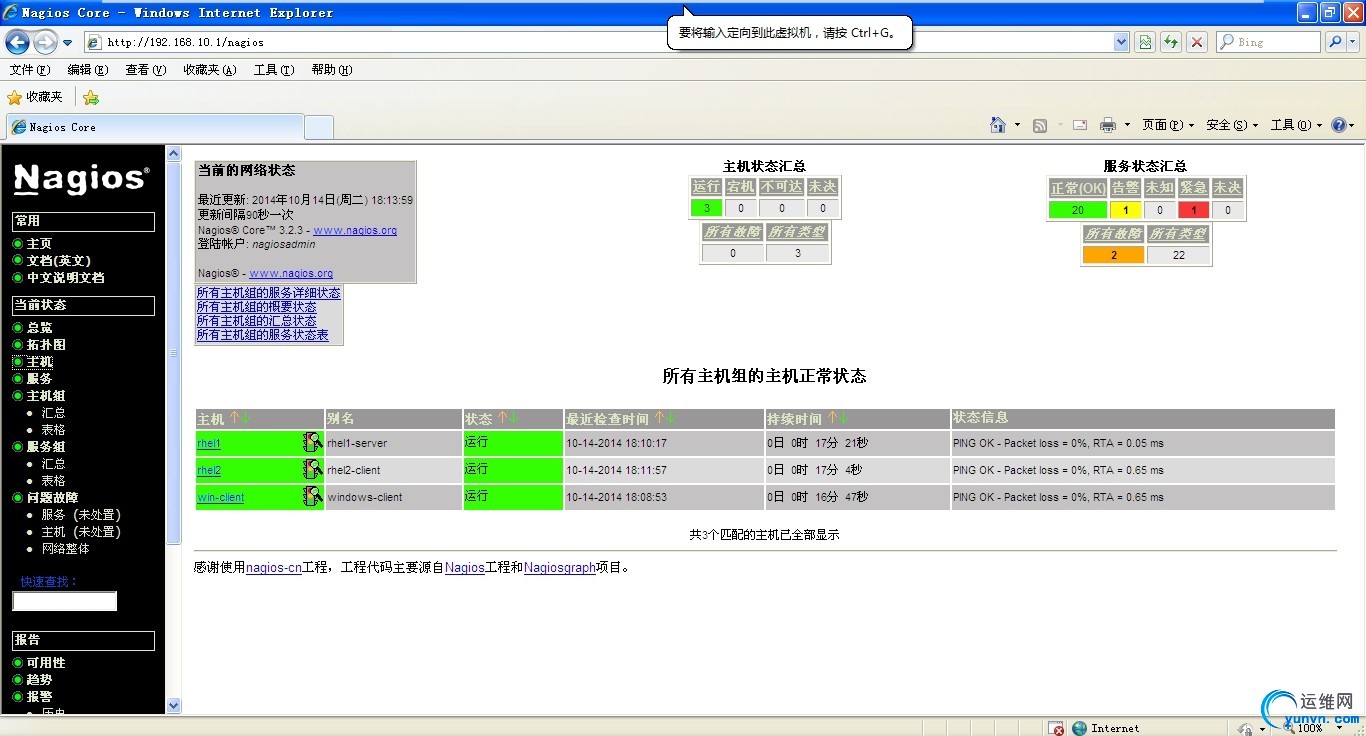Viewport: 1366px width, 736px height.
Task: Open sidebar 服务 link
Action: pyautogui.click(x=39, y=379)
